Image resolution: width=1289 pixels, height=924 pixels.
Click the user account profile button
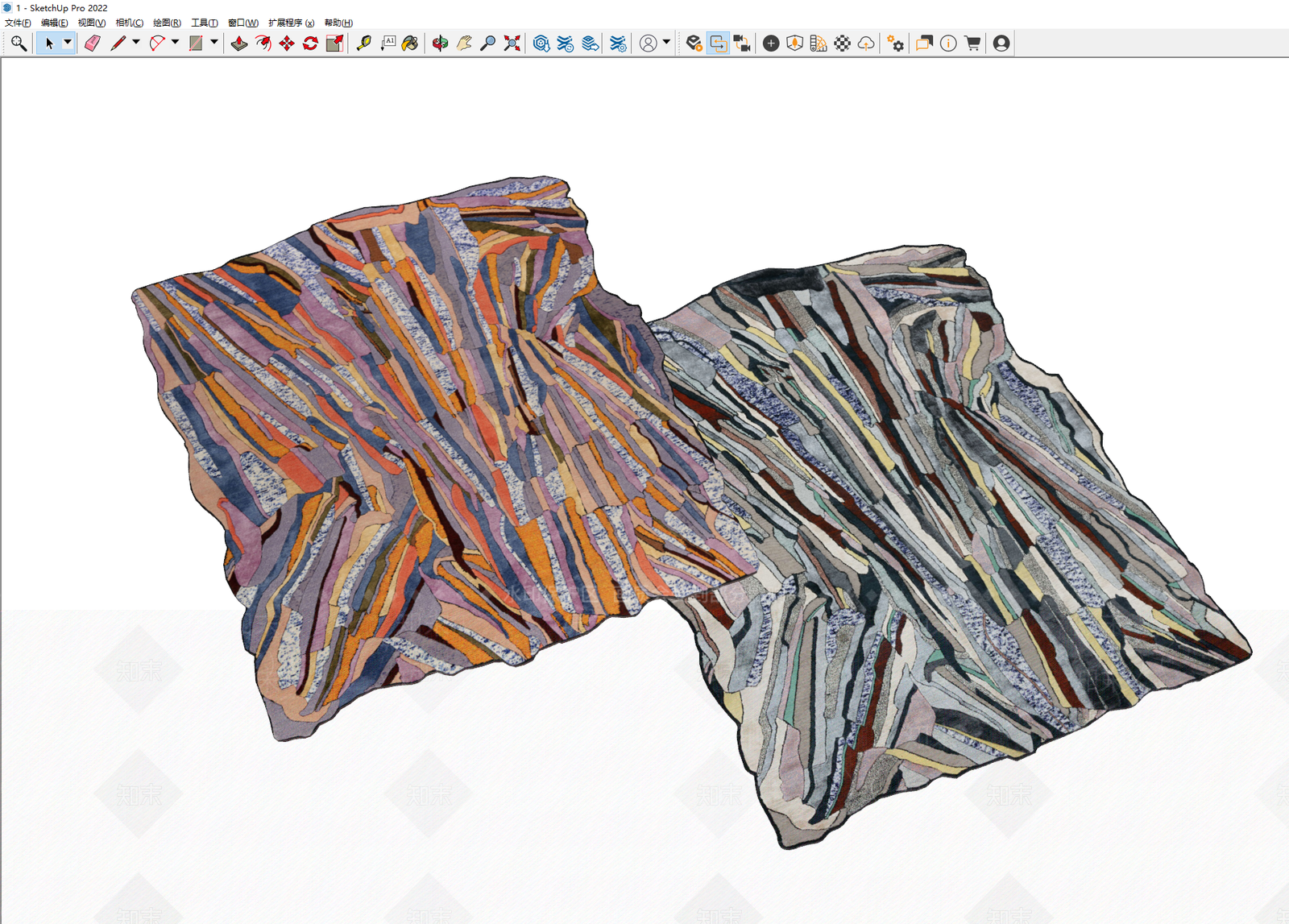click(x=1001, y=44)
